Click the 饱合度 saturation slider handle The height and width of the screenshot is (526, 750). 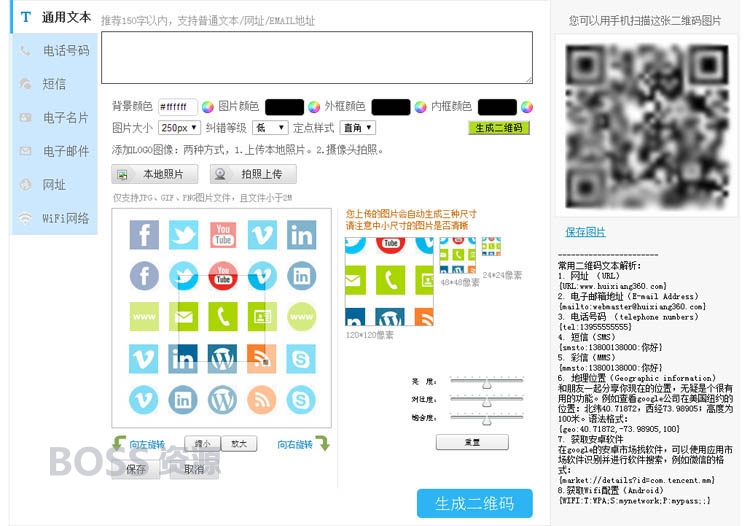[487, 420]
